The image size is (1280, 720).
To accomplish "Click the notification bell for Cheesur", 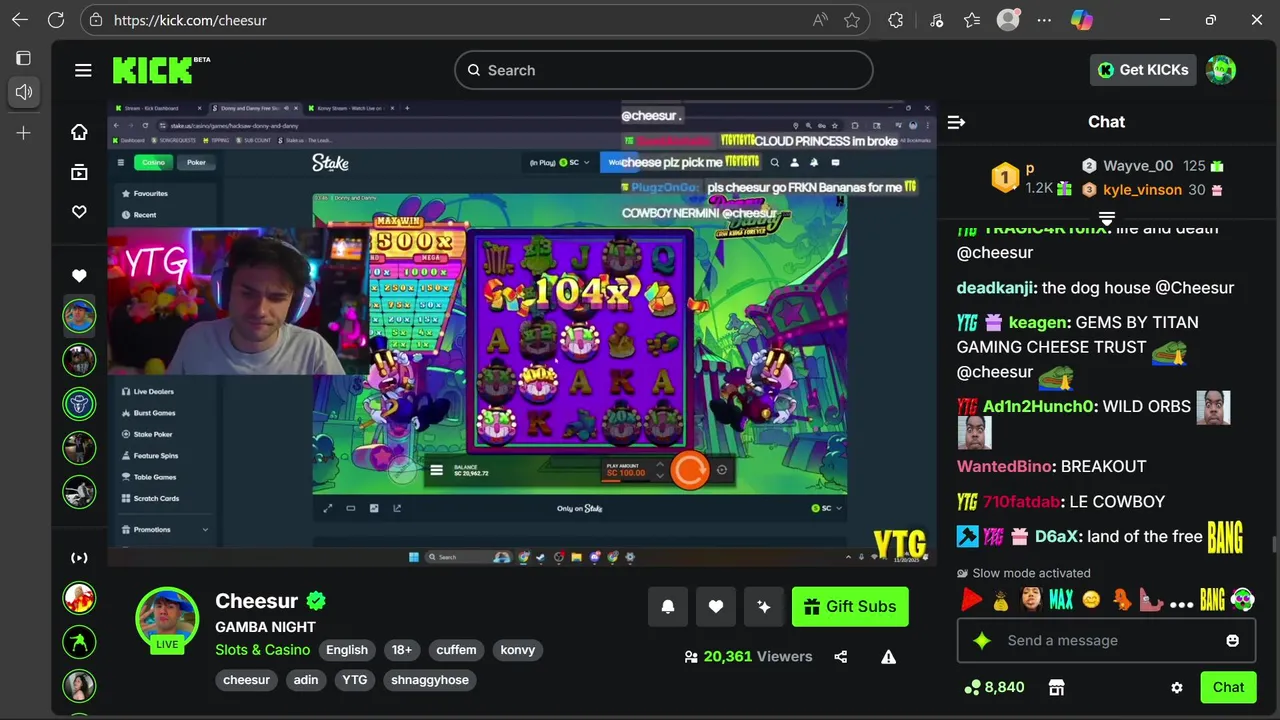I will click(x=668, y=606).
